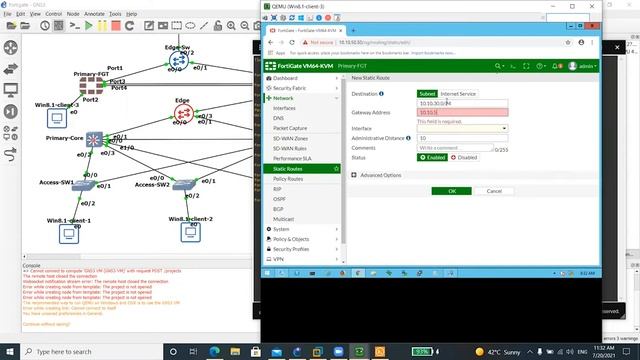Screen dimensions: 640x360
Task: Collapse the Network section in FortiGate sidebar
Action: 302,98
